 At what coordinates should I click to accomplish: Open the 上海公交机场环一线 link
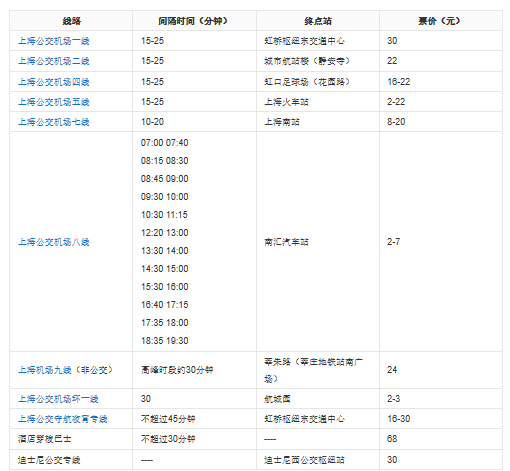[x=58, y=399]
